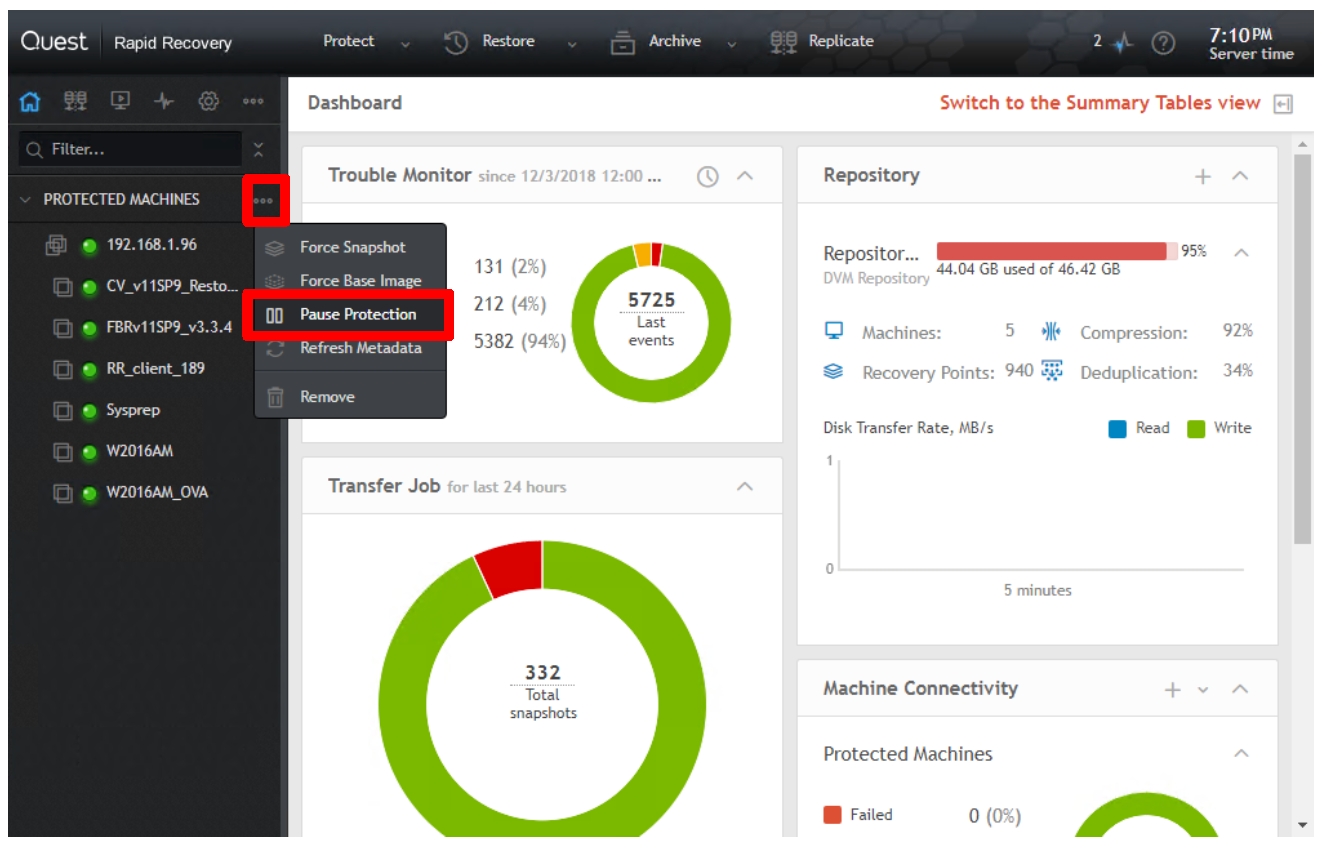1324x852 pixels.
Task: Click the Archive box icon
Action: coord(623,43)
